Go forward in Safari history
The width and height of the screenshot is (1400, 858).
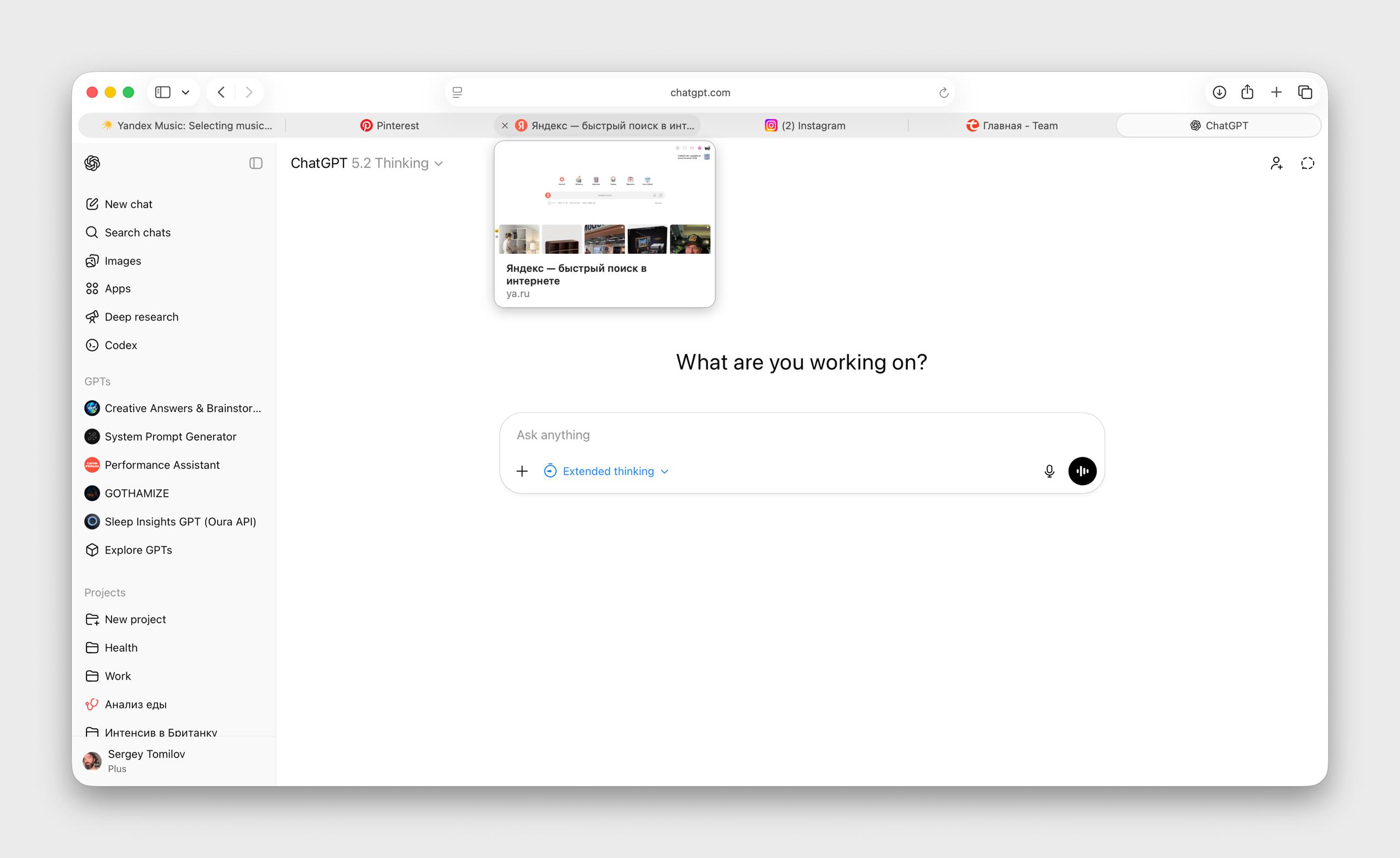pyautogui.click(x=249, y=92)
